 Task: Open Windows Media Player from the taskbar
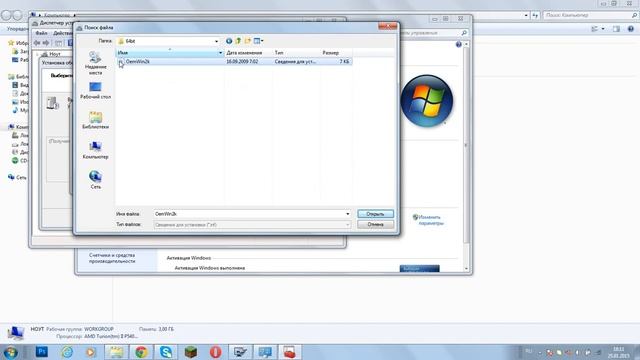(91, 352)
